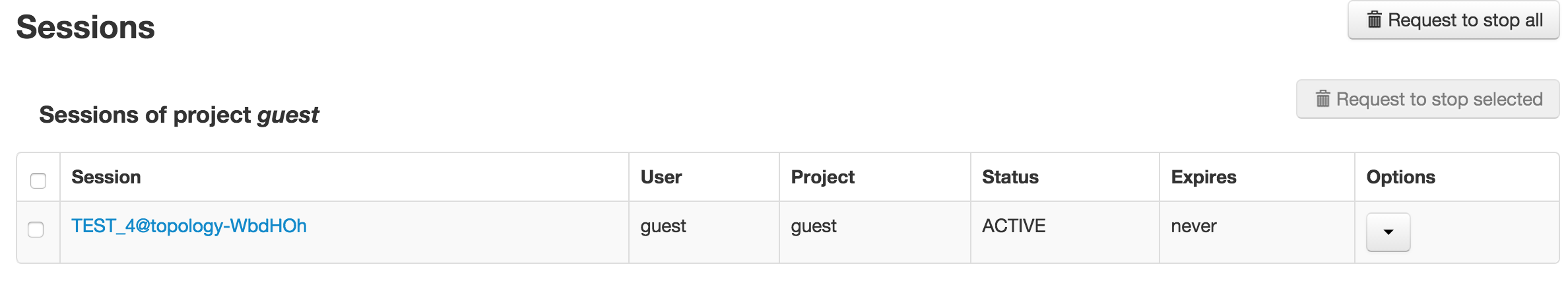Click the Expires column header
This screenshot has height=285, width=1568.
1204,177
